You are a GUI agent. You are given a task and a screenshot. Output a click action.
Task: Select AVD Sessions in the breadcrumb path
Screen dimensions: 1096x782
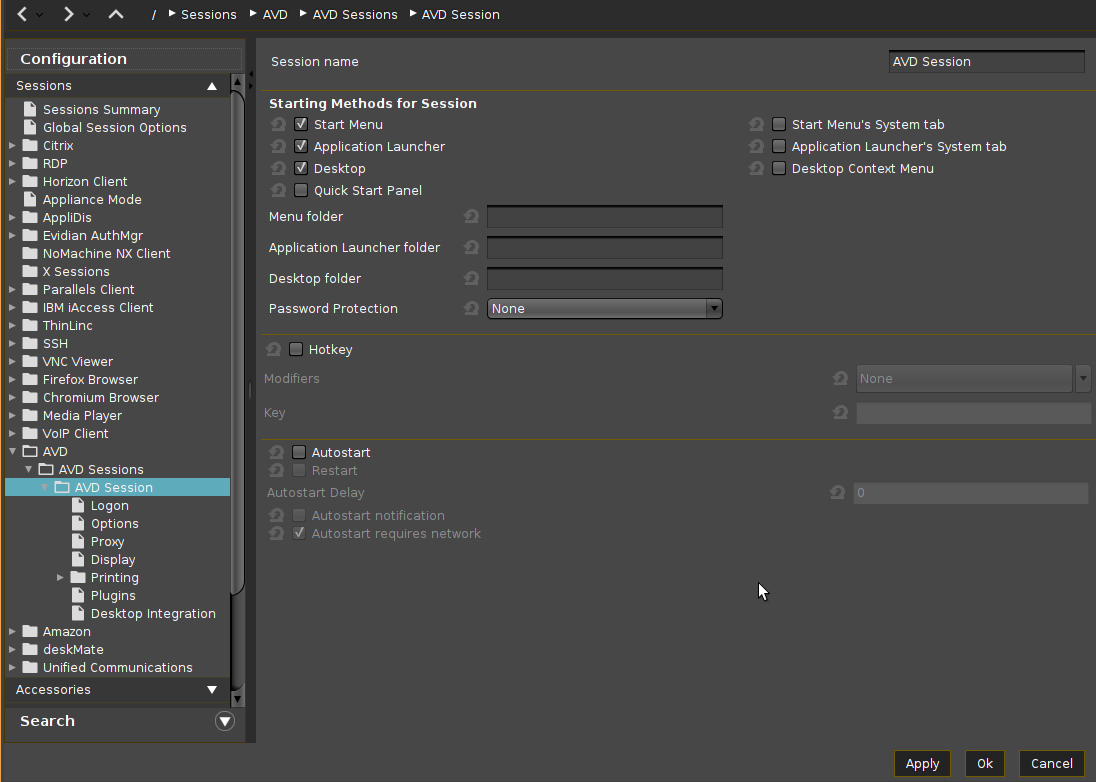click(x=354, y=15)
